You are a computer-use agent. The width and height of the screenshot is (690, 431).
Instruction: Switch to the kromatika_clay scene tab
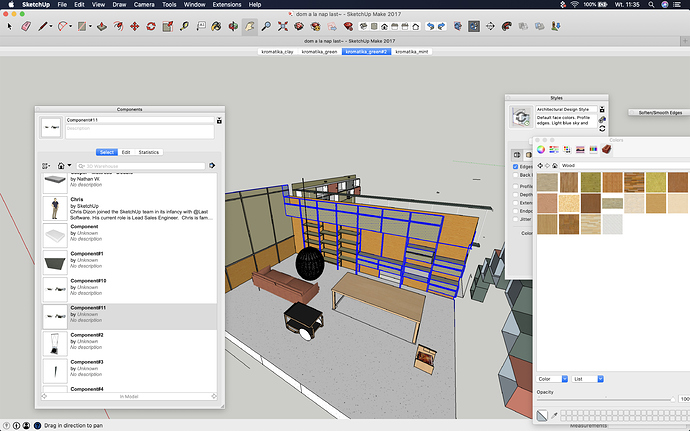277,50
